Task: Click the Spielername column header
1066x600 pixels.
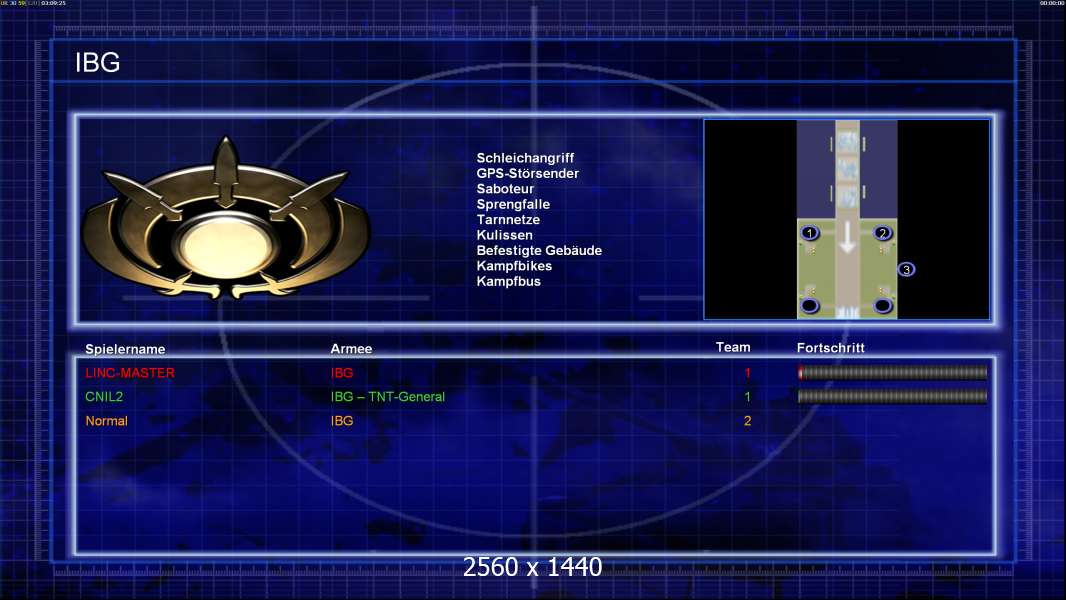Action: [x=125, y=349]
